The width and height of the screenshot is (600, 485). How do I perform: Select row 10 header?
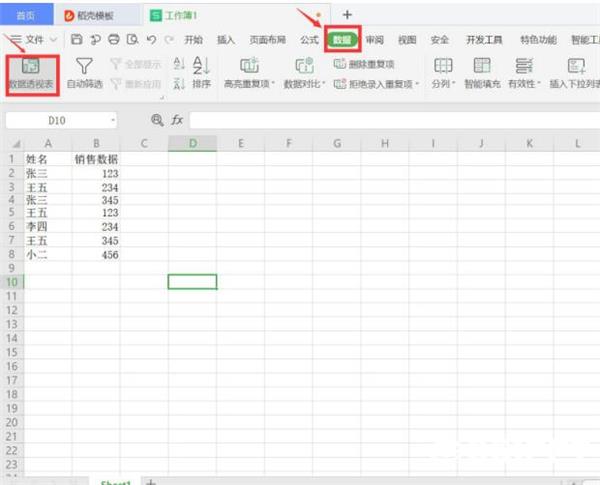tap(12, 282)
